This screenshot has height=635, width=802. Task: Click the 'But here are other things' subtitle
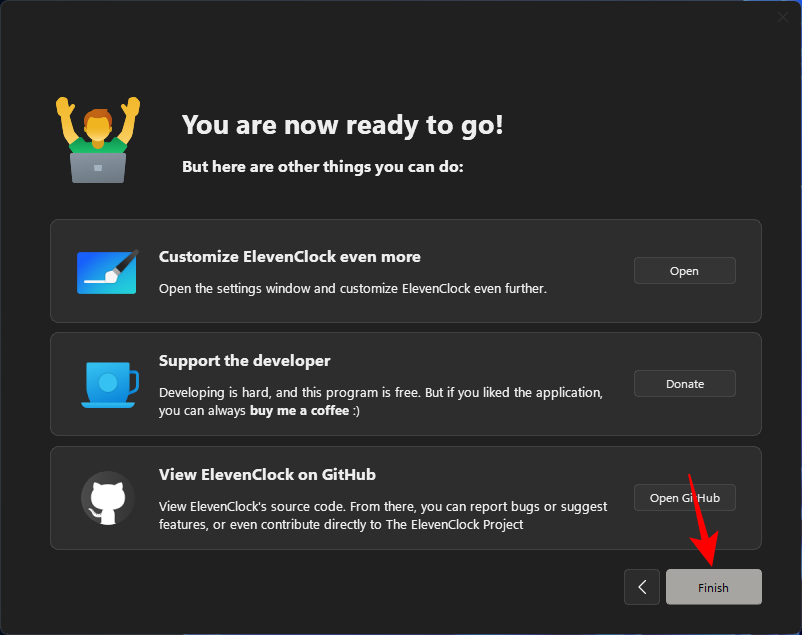[322, 166]
